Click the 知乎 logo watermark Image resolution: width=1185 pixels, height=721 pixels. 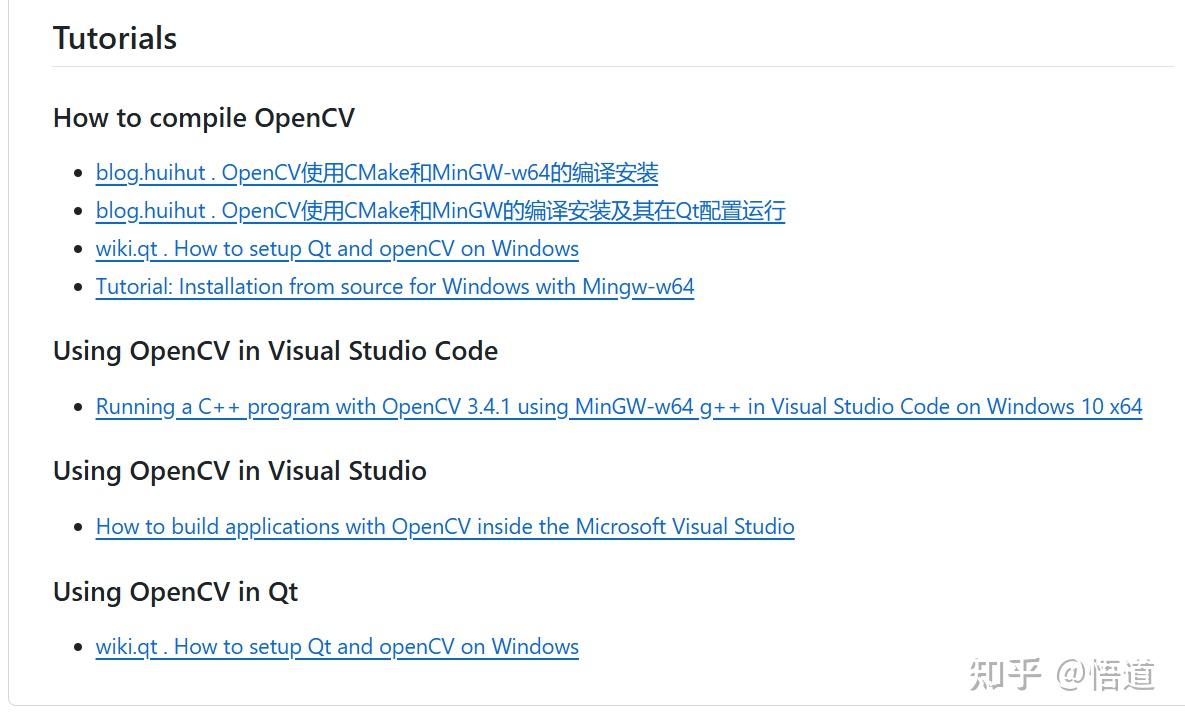coord(1005,675)
